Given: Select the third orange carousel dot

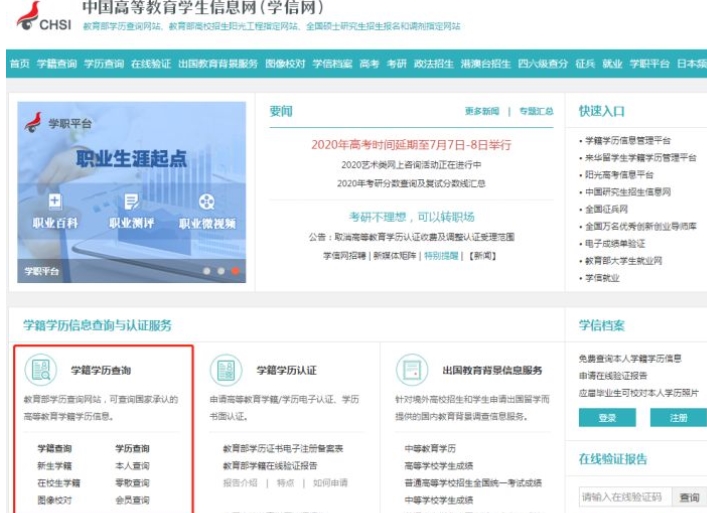Looking at the screenshot, I should [x=235, y=271].
